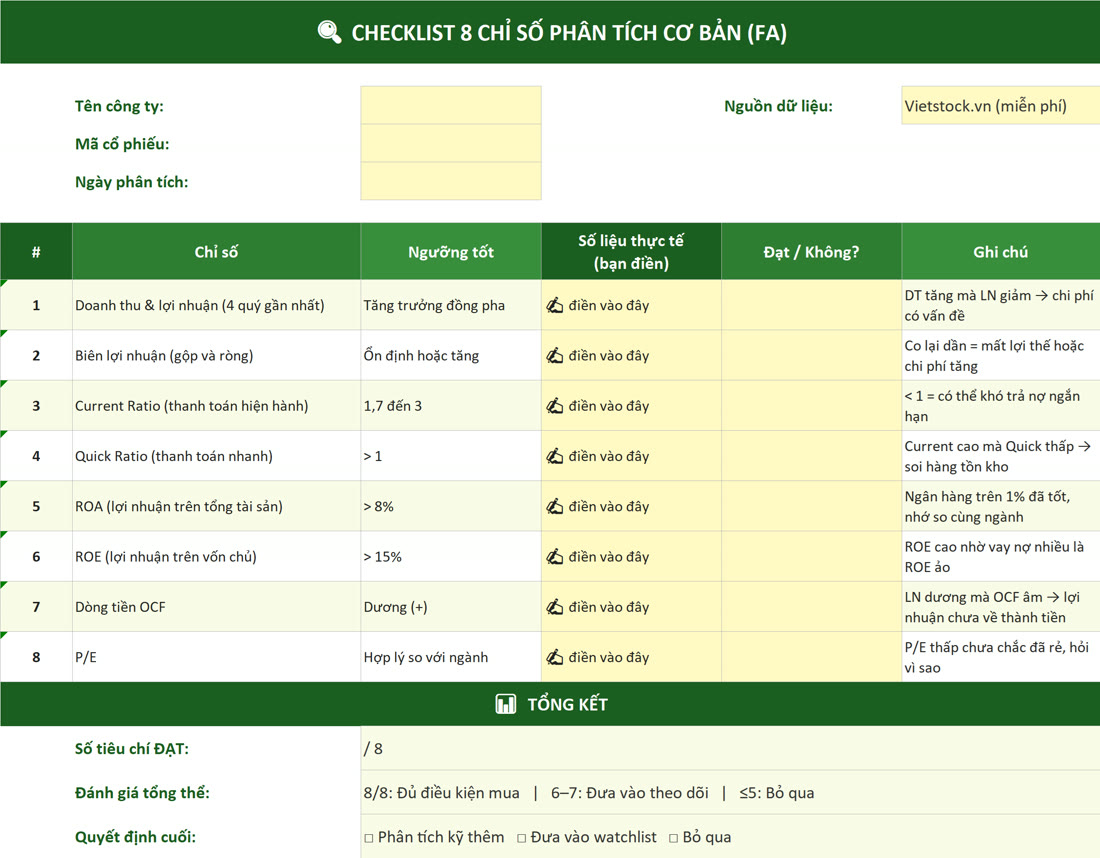
Task: Click the Nguồn dữ liệu label
Action: tap(778, 106)
